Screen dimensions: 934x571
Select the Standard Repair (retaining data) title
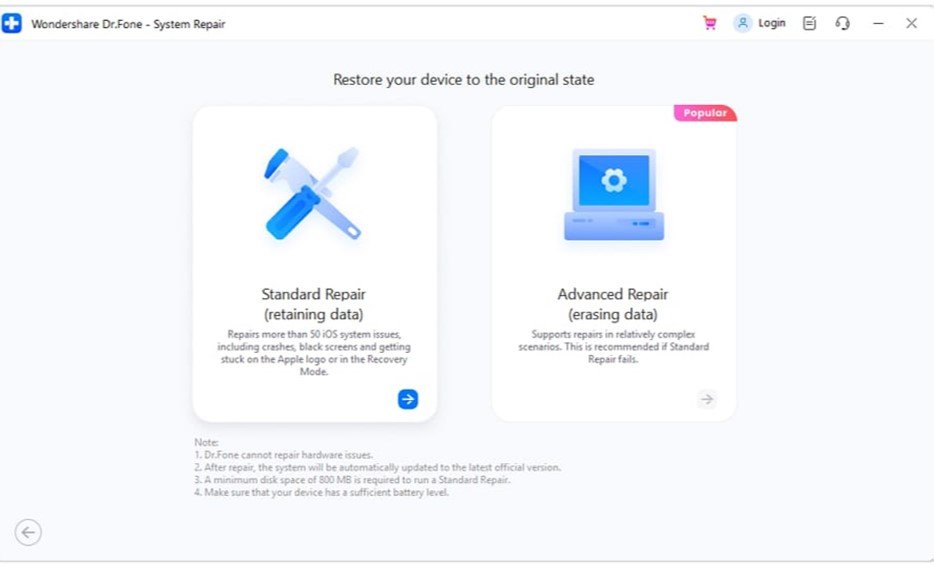coord(313,304)
